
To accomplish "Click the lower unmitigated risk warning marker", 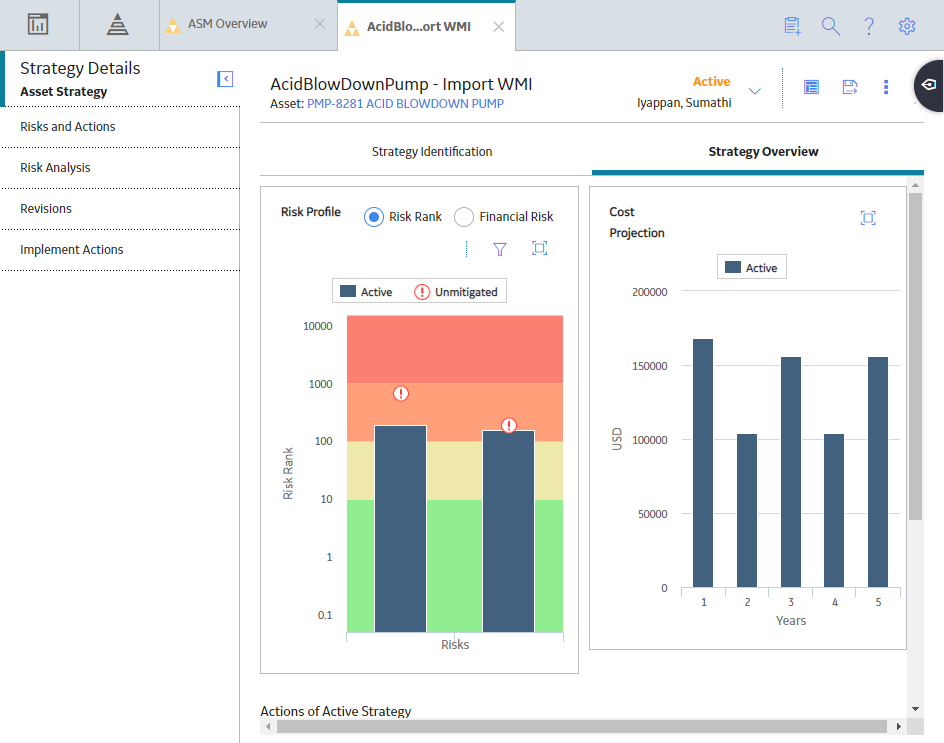I will tap(509, 426).
